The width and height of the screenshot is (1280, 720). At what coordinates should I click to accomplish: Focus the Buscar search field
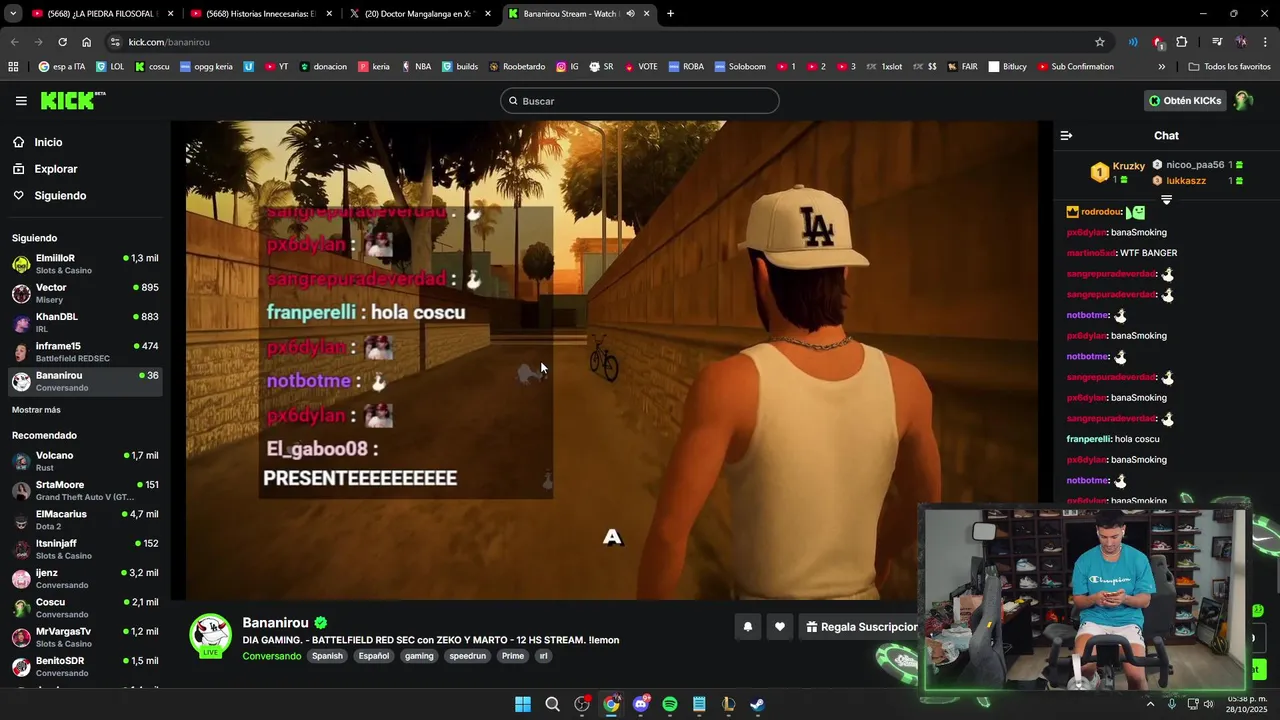(x=640, y=101)
